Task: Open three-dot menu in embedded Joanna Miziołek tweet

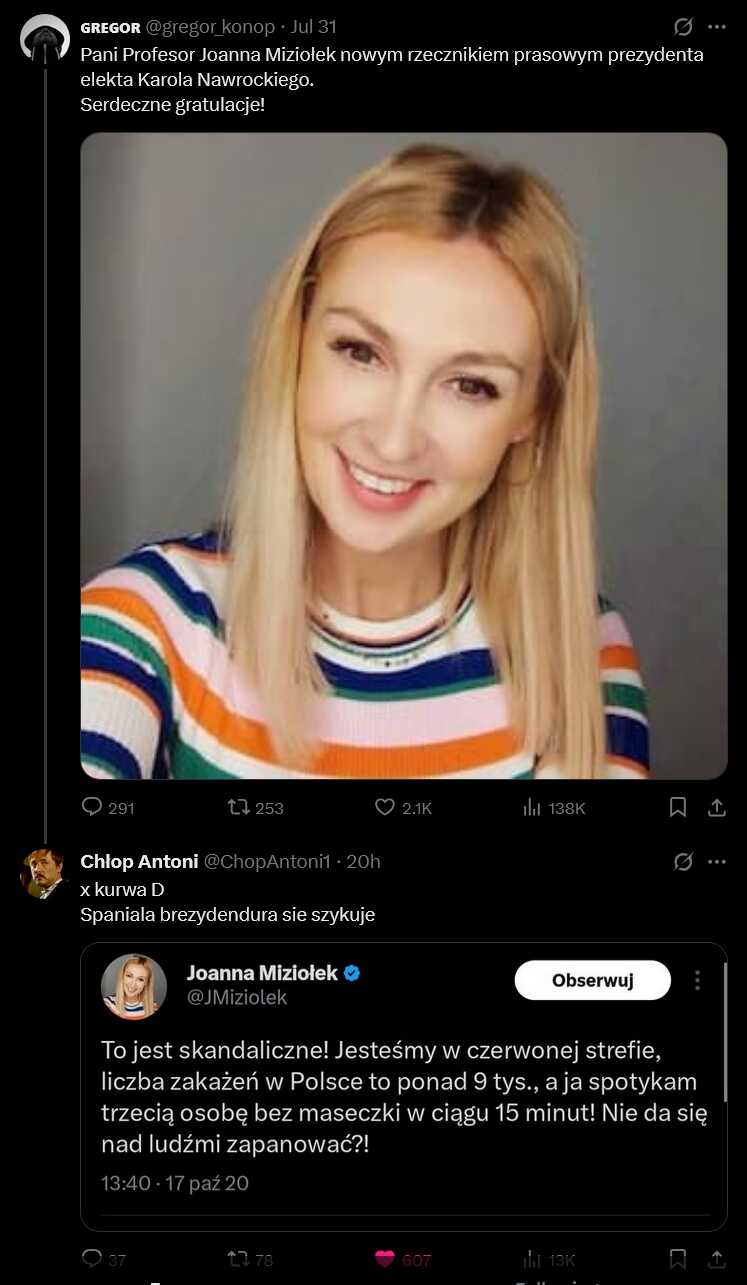Action: [x=697, y=981]
